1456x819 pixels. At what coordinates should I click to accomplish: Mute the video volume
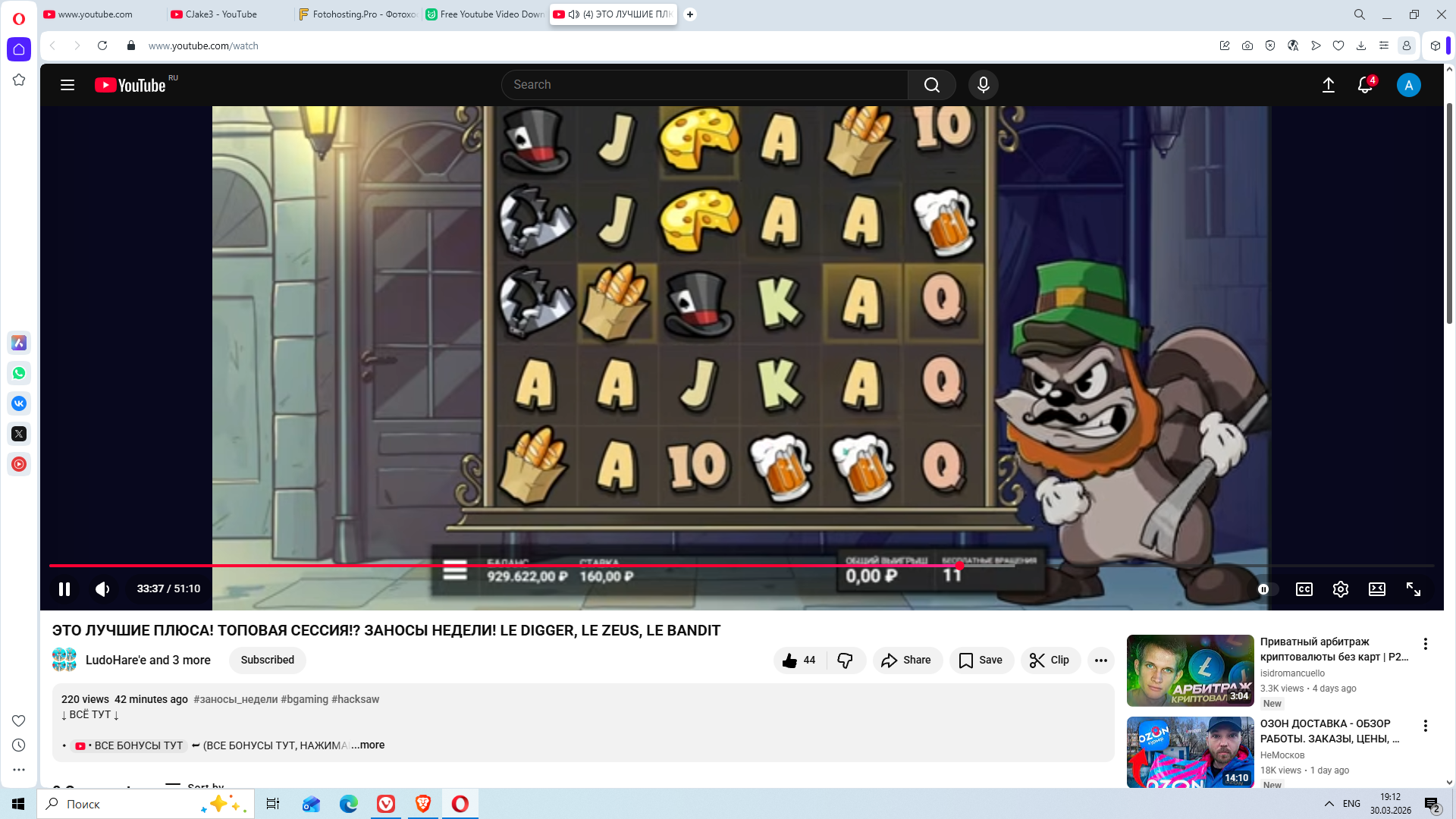click(102, 589)
